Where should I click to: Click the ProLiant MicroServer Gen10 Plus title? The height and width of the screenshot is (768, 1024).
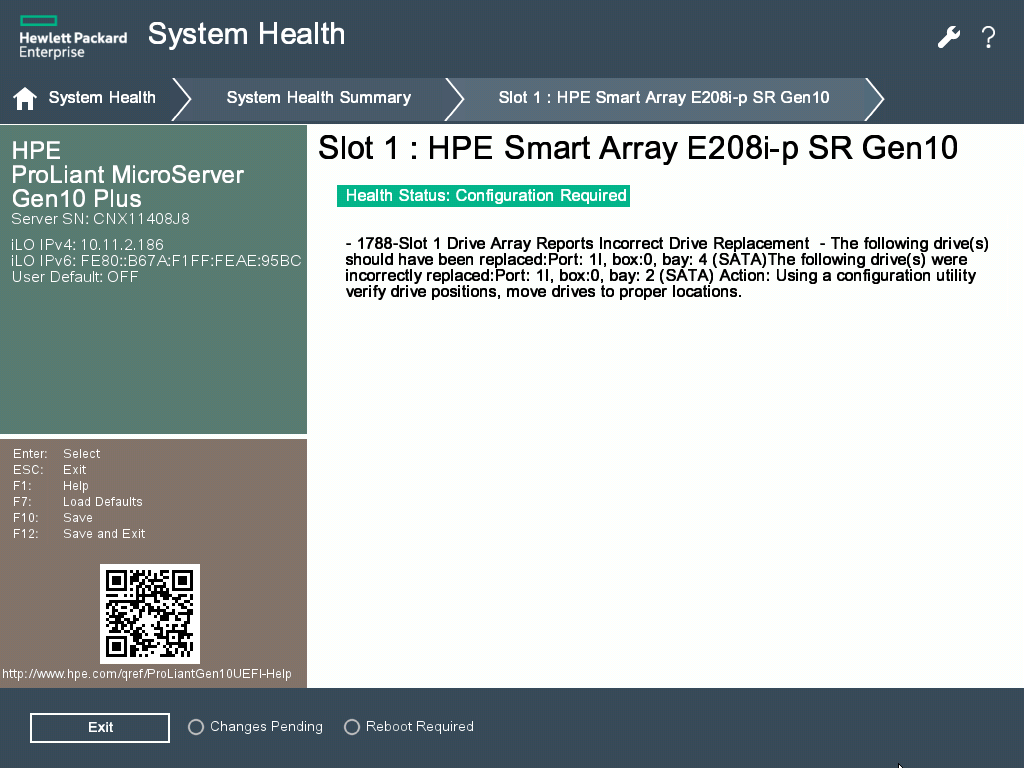coord(127,174)
